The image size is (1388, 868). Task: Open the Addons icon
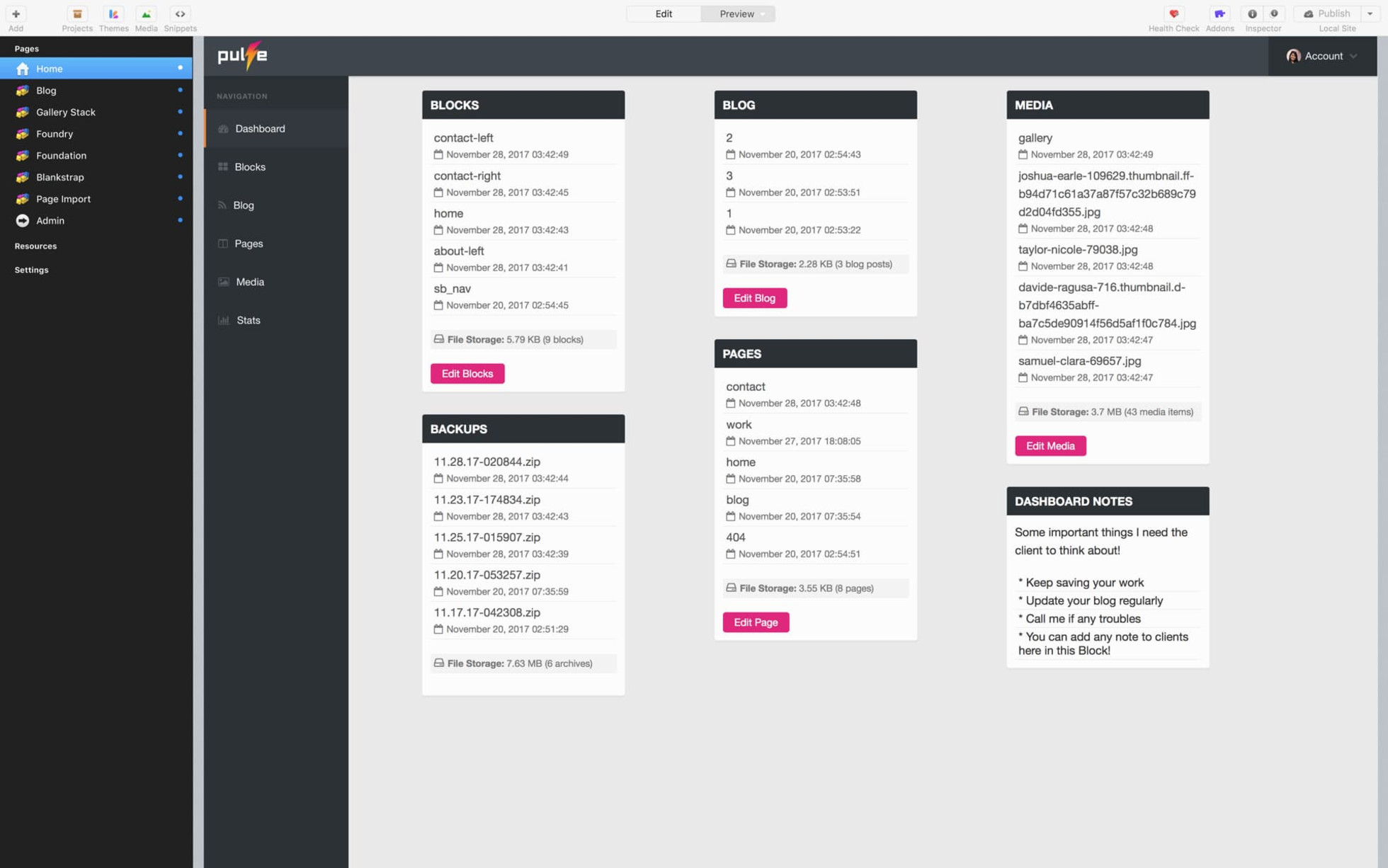tap(1219, 13)
